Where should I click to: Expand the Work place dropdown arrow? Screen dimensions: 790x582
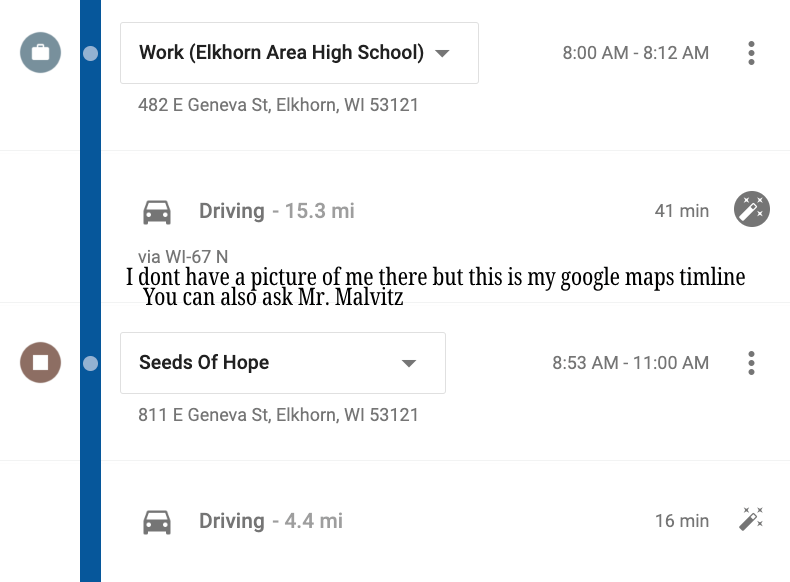pyautogui.click(x=443, y=53)
